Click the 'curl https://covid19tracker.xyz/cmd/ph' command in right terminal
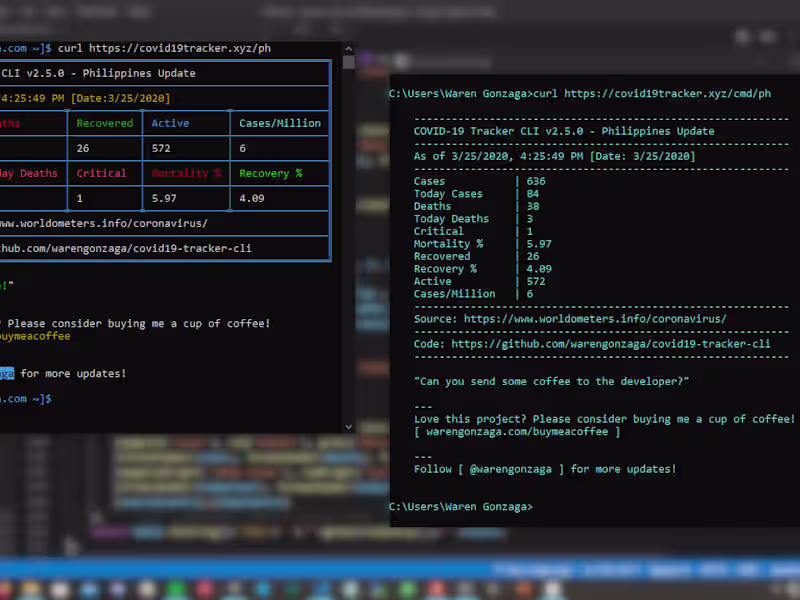The width and height of the screenshot is (800, 600). click(x=652, y=94)
